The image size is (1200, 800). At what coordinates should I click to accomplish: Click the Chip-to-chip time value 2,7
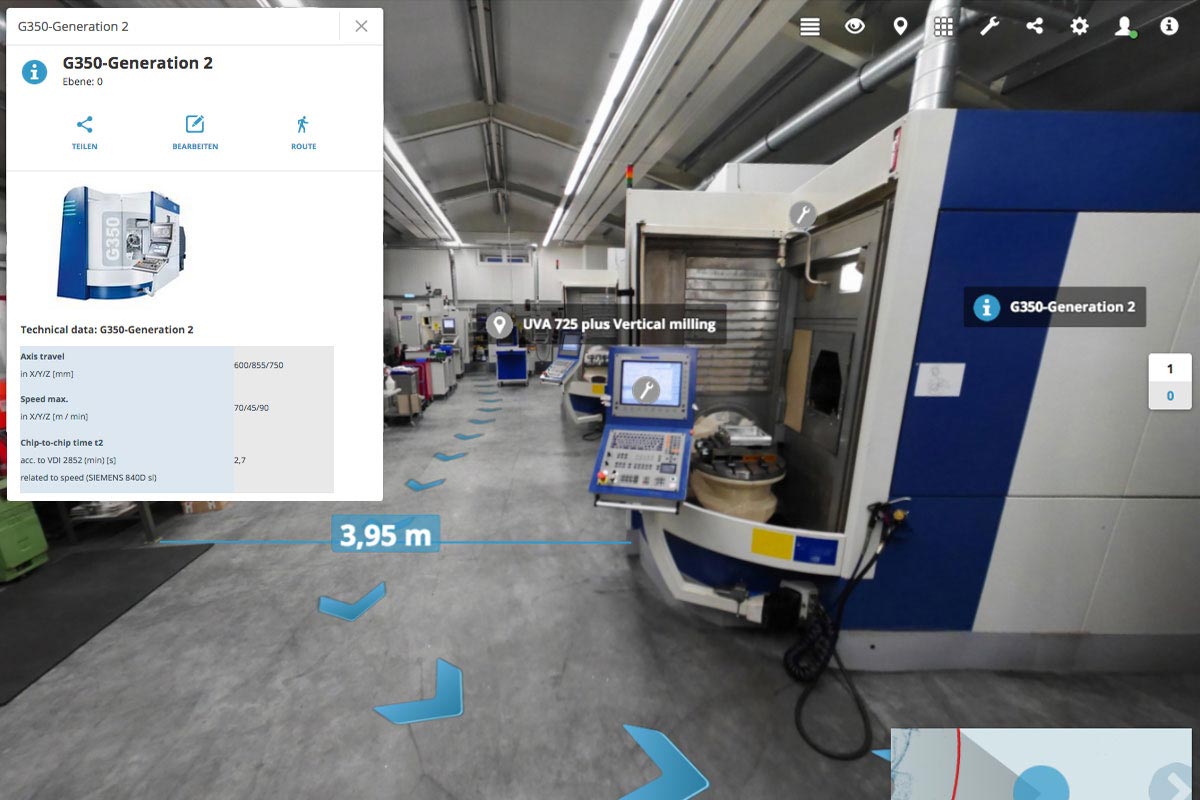(x=240, y=460)
